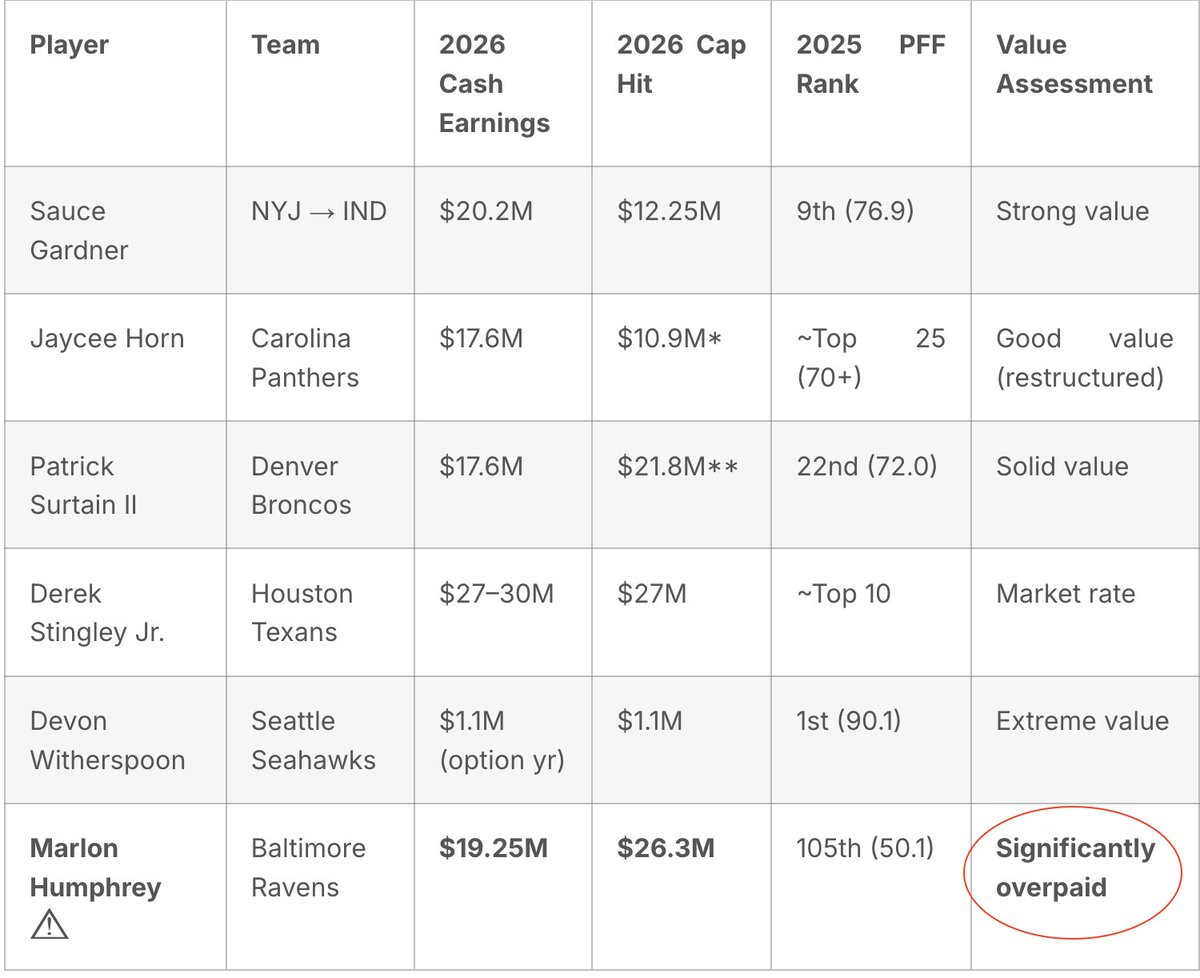
Task: Select Jaycee Horn's $10.9M* cap hit
Action: point(670,339)
